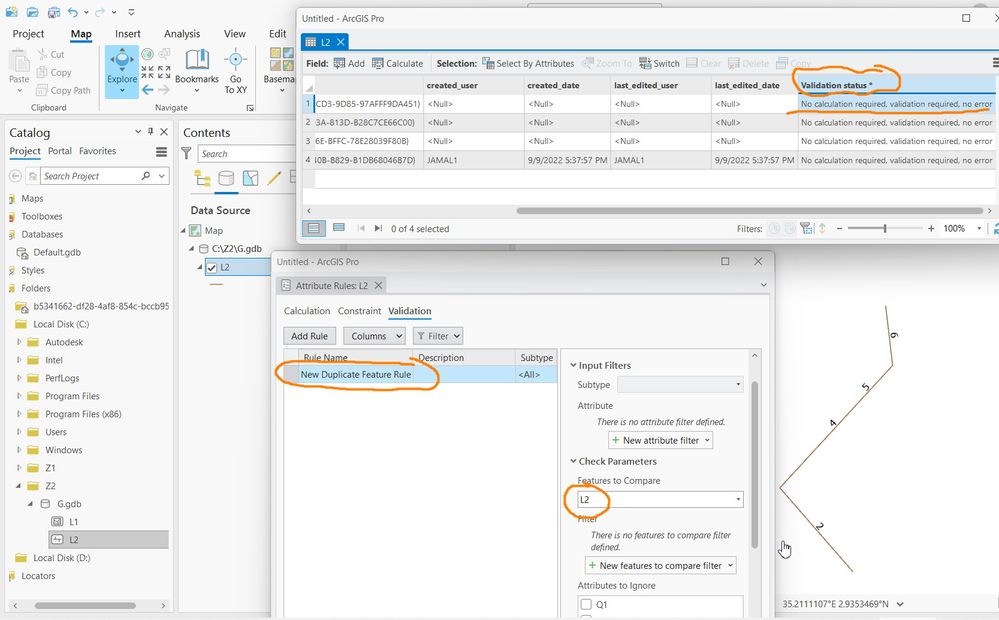Screen dimensions: 999x620
Task: Click Switch selection in table toolbar
Action: coord(659,63)
